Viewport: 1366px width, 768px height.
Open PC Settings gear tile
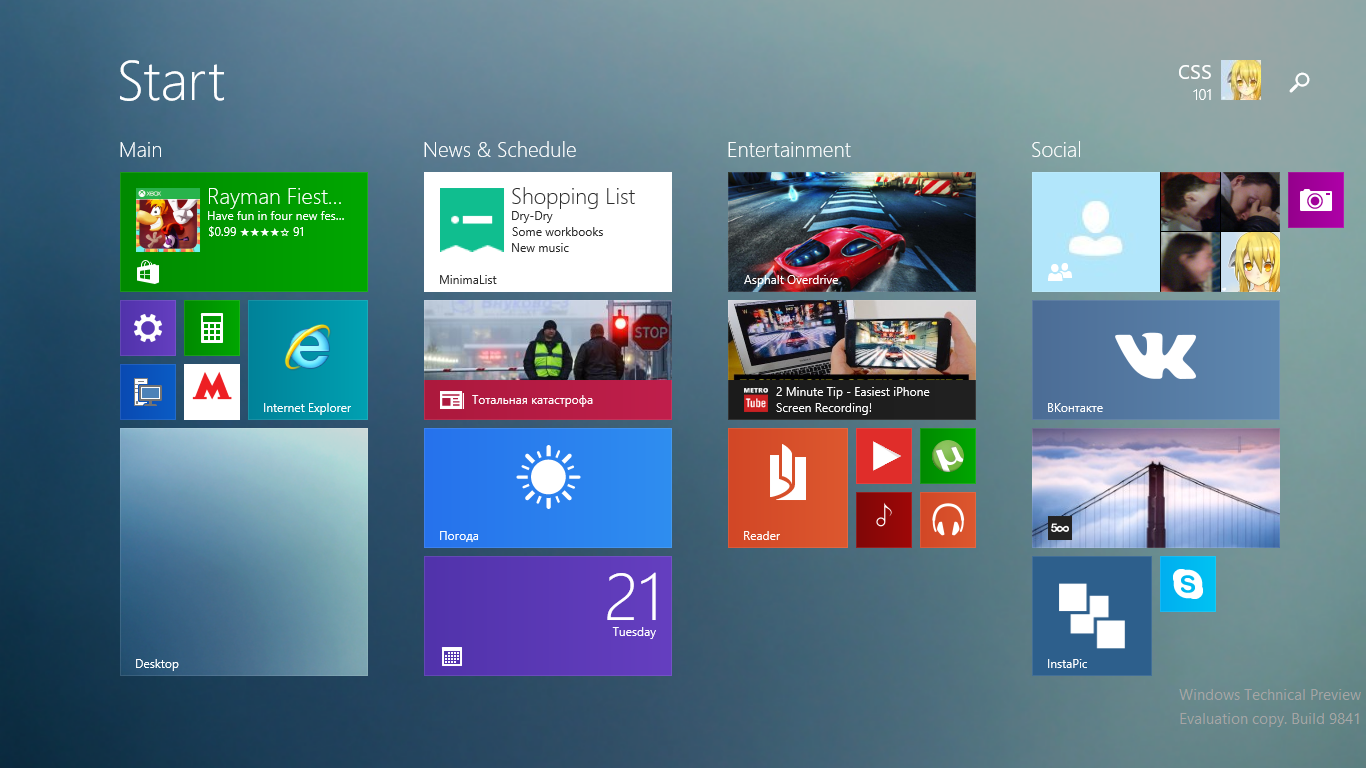click(148, 328)
